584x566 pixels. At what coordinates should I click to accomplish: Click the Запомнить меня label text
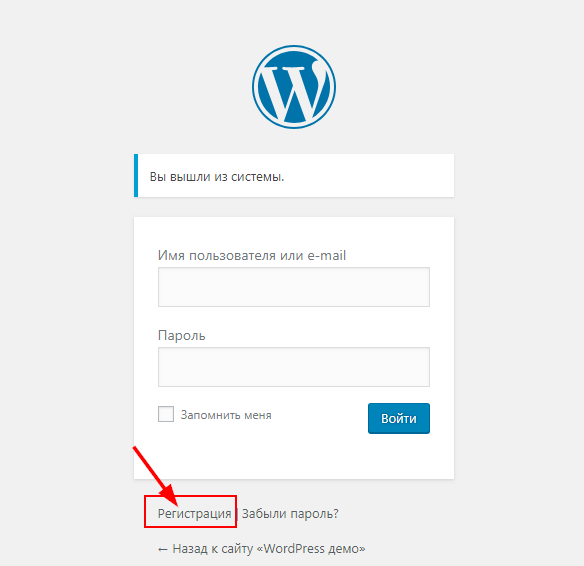[x=226, y=415]
